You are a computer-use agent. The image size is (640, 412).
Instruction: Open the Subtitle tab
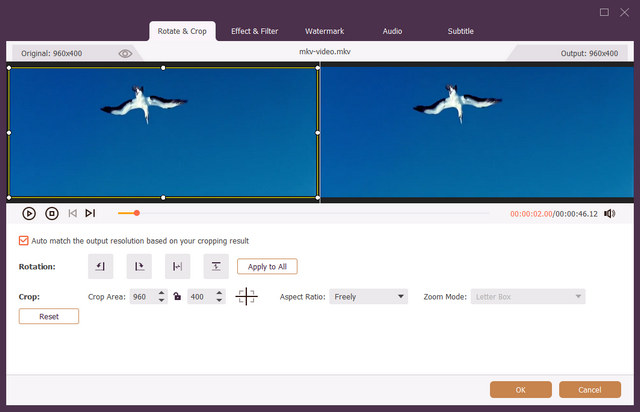(460, 31)
